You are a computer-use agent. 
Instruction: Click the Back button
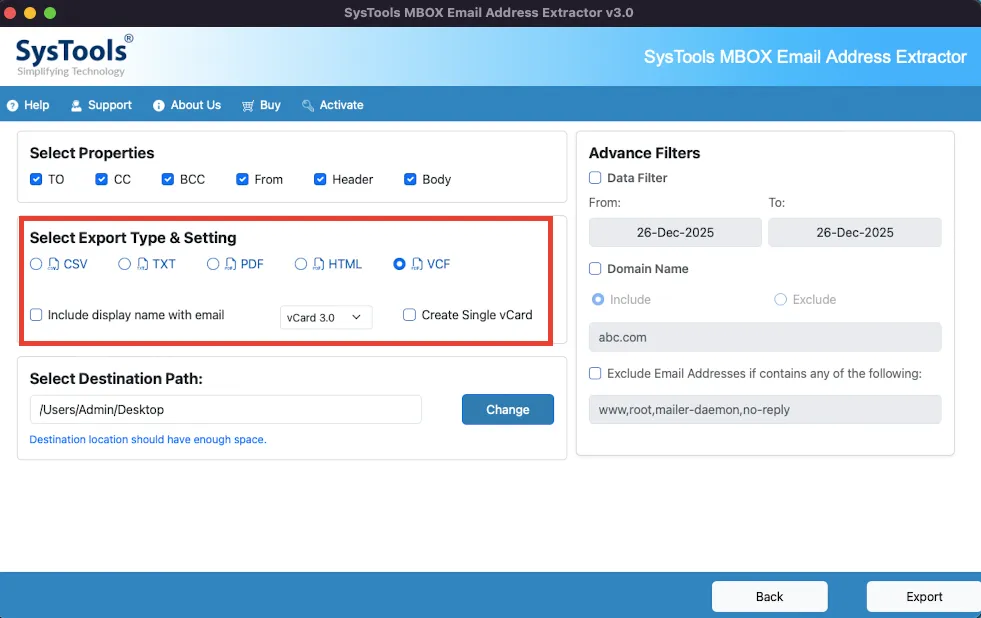point(770,597)
